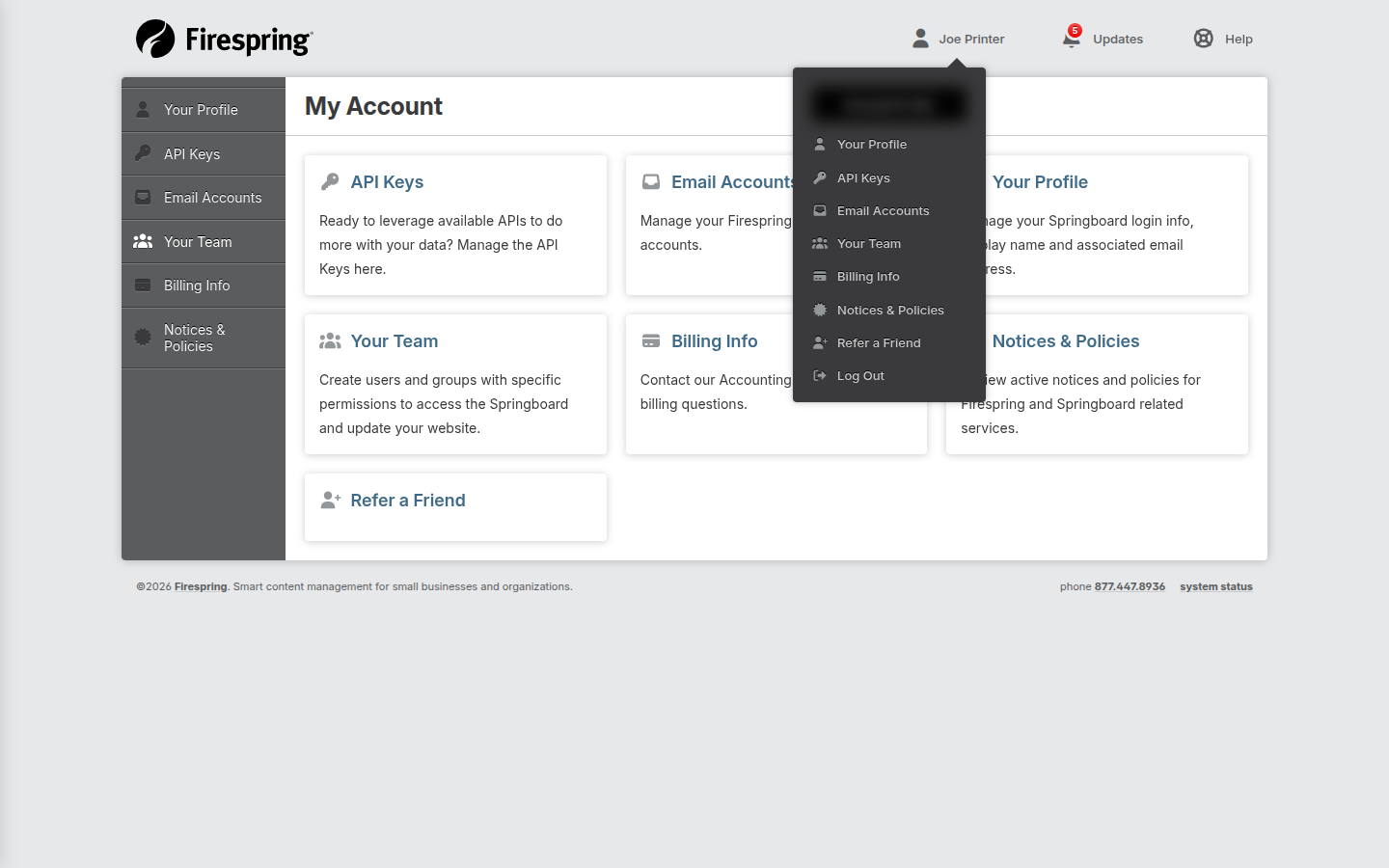Toggle the Joe Printer account dropdown

959,39
